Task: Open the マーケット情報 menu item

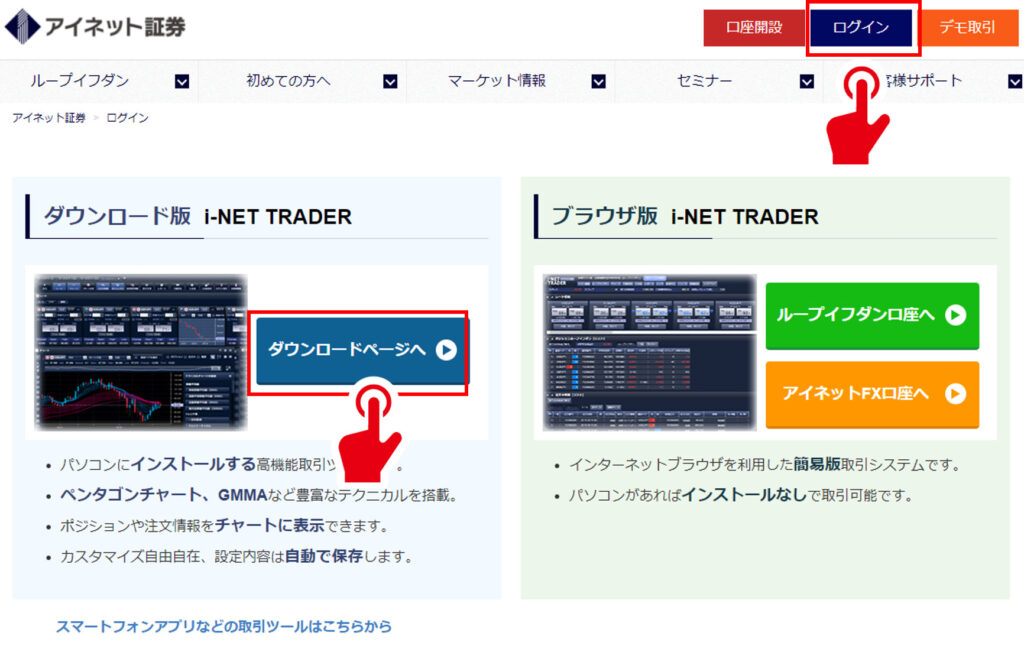Action: pos(497,81)
